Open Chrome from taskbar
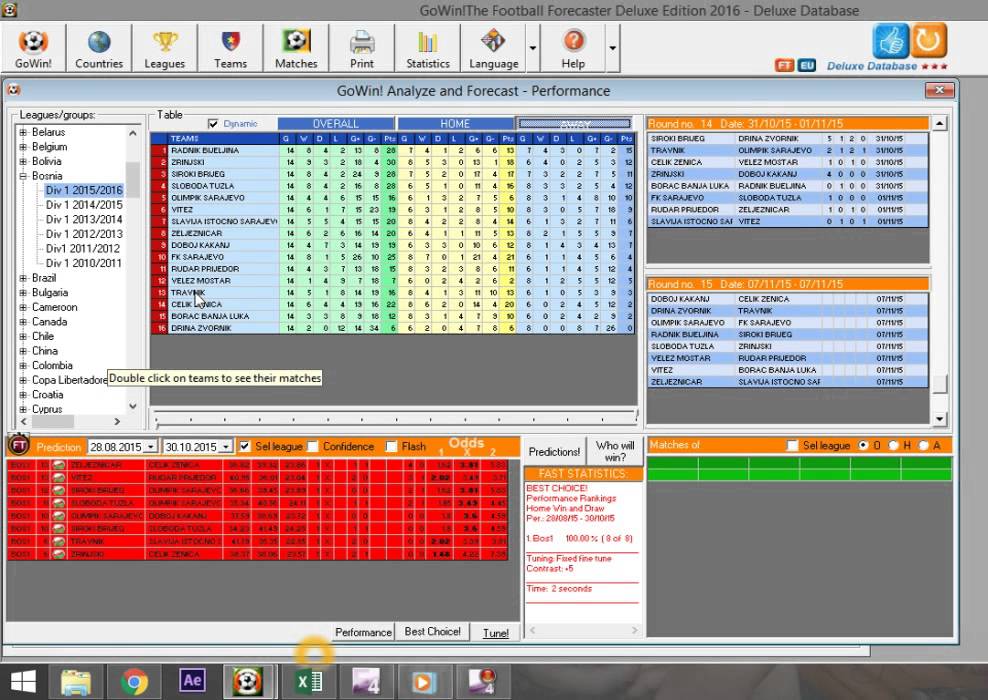988x700 pixels. coord(134,682)
